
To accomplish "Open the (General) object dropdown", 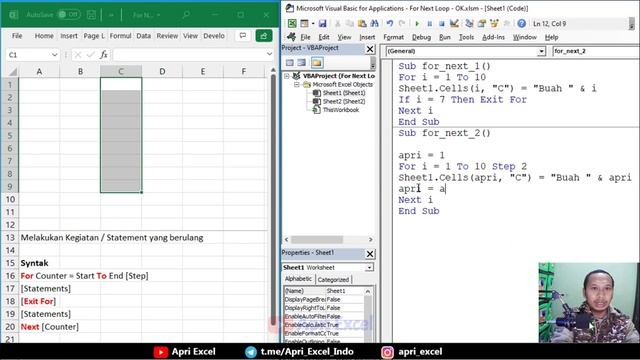I will click(541, 51).
